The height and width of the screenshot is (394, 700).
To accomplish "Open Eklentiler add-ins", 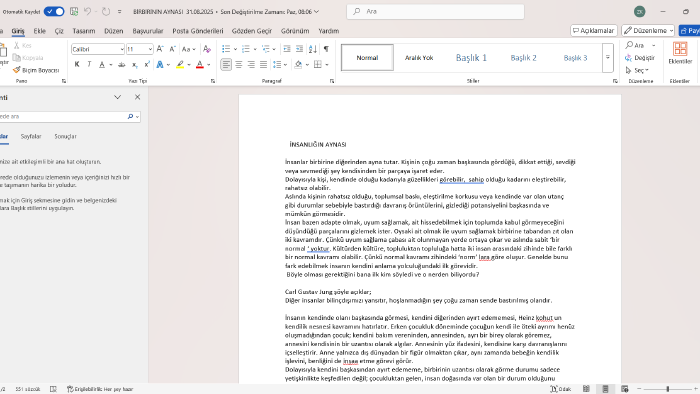I will (x=680, y=54).
